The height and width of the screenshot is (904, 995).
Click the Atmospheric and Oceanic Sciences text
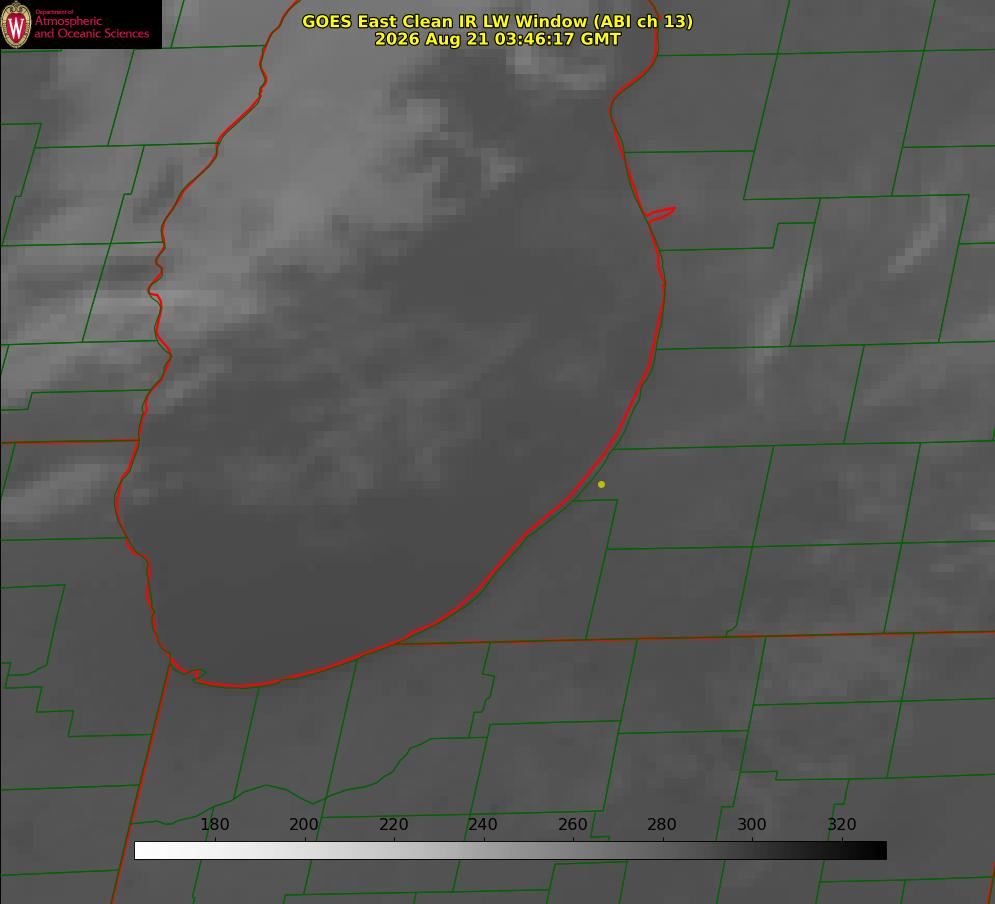pos(91,27)
